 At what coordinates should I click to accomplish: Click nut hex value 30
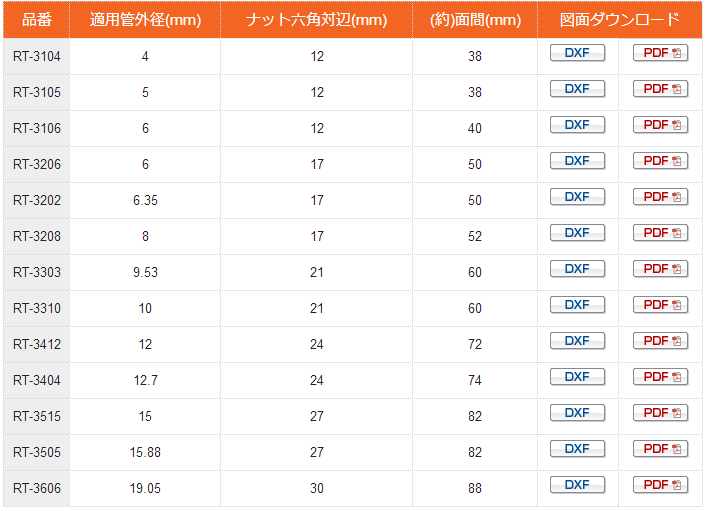point(317,488)
